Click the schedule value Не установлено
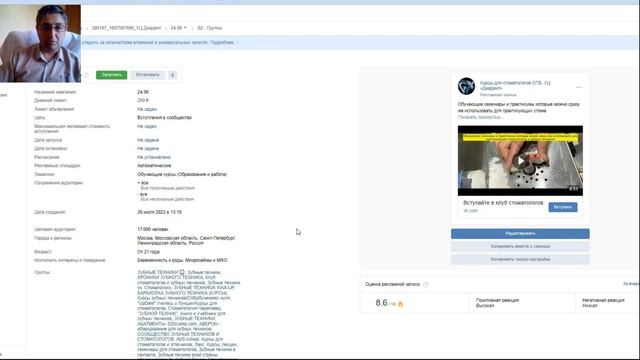640x360 pixels. tap(154, 157)
